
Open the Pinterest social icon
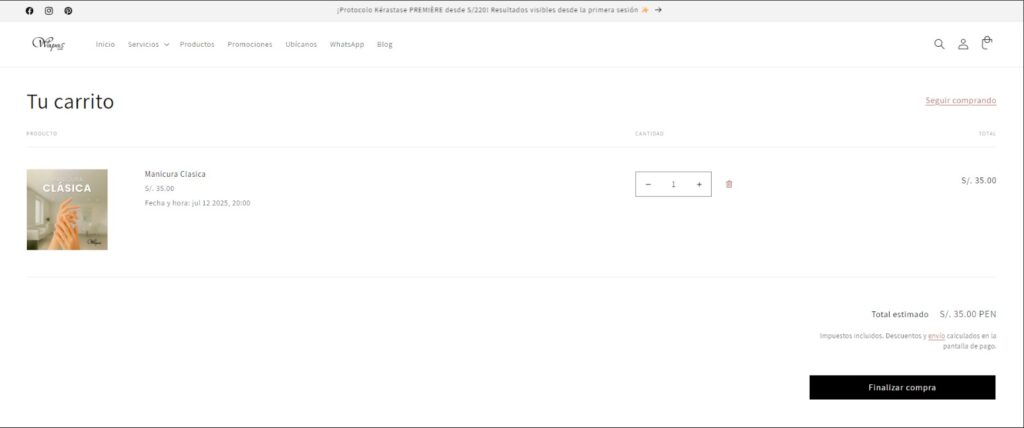pyautogui.click(x=68, y=10)
